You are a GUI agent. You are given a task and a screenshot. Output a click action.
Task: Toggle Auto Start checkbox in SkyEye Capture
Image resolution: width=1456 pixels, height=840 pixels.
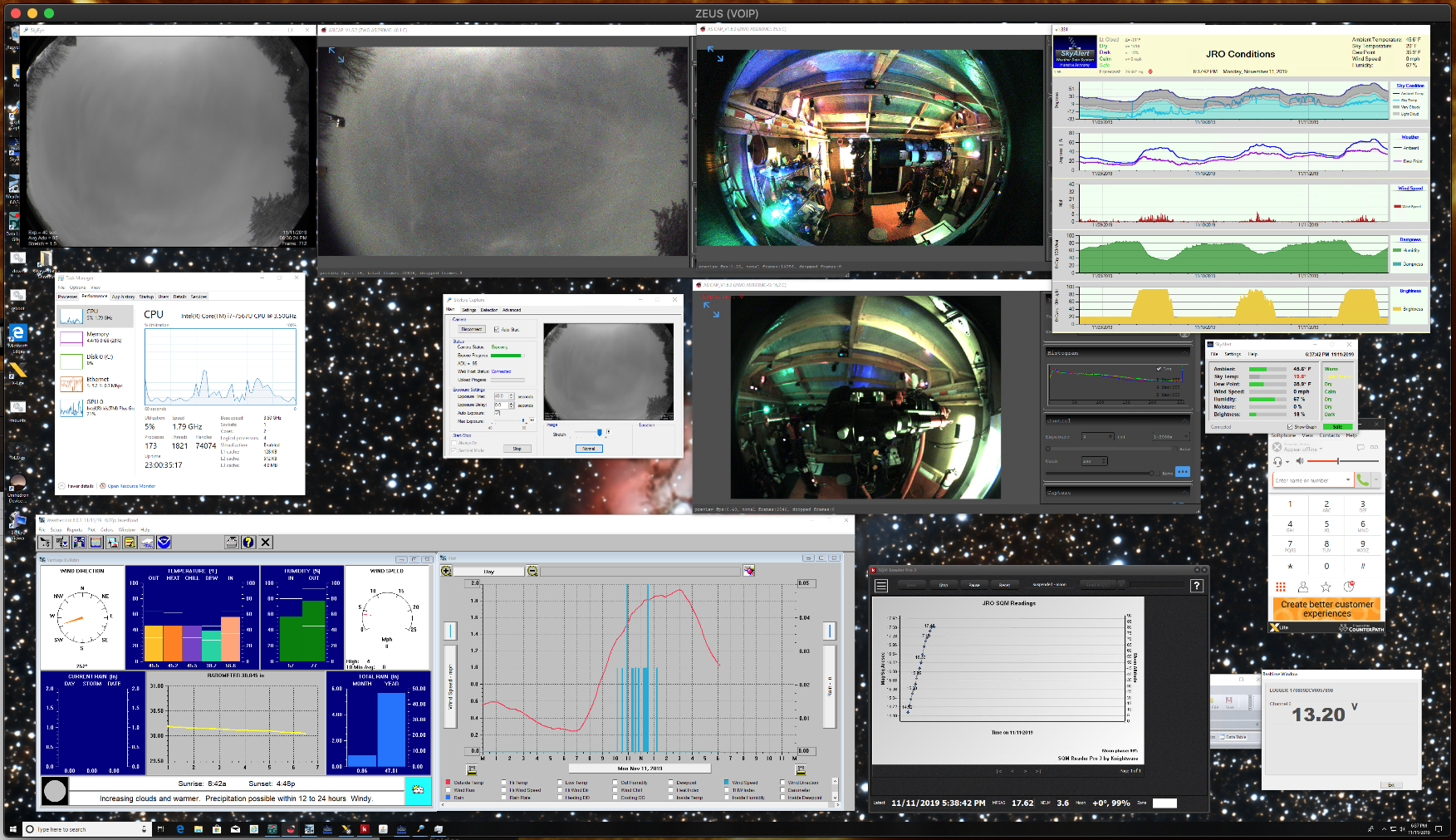pyautogui.click(x=497, y=330)
